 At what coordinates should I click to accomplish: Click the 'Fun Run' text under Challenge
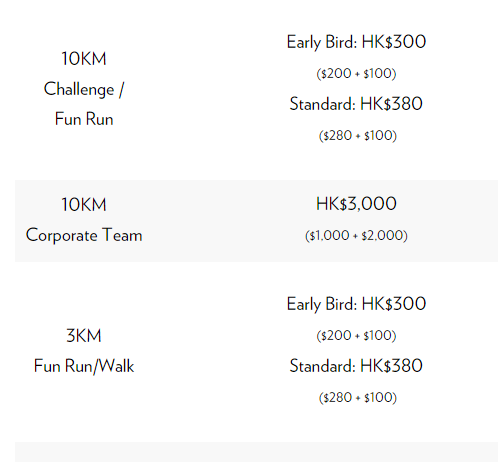point(84,119)
